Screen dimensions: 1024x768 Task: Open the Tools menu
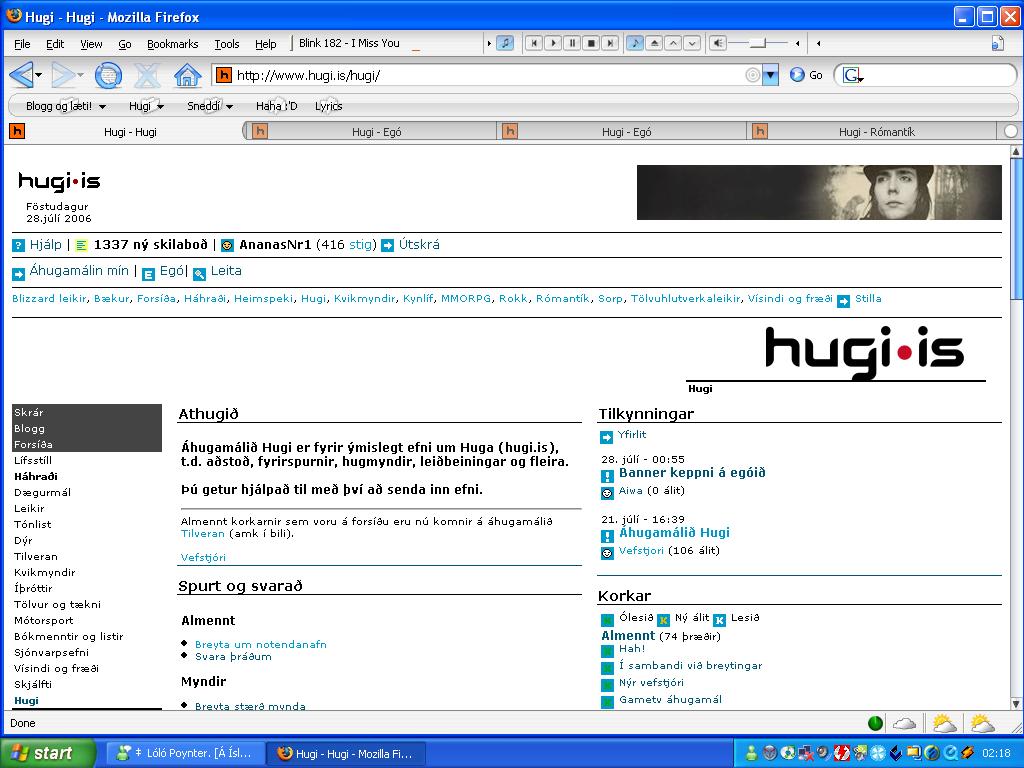227,44
